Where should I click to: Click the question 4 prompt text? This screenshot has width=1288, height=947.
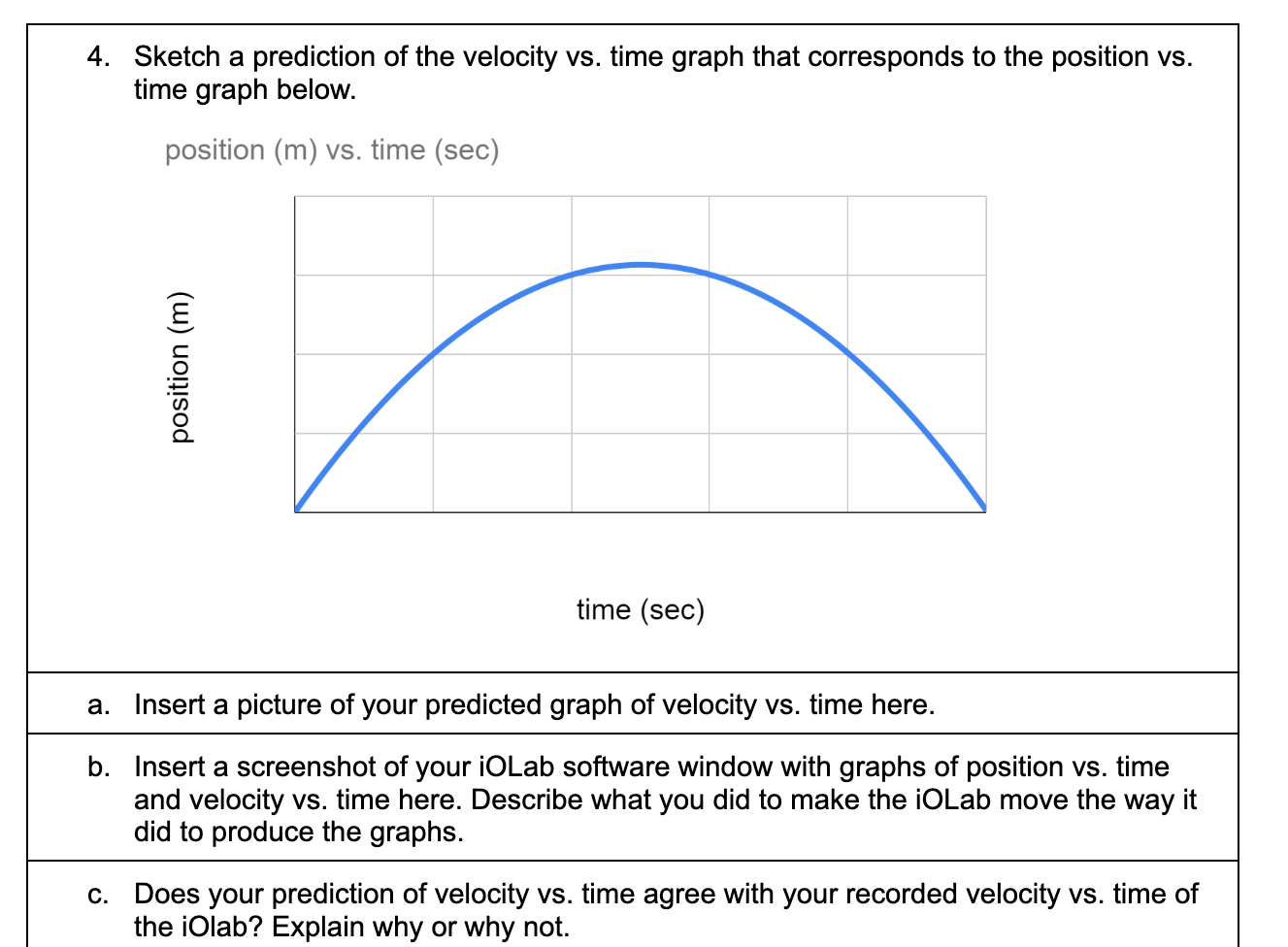663,73
